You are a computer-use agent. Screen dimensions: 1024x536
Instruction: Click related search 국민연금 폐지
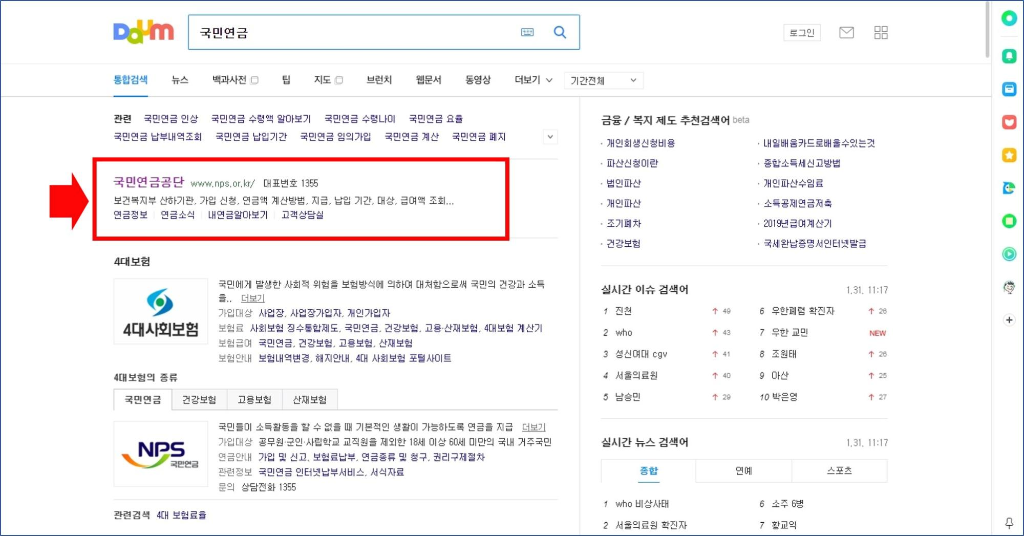[x=479, y=136]
